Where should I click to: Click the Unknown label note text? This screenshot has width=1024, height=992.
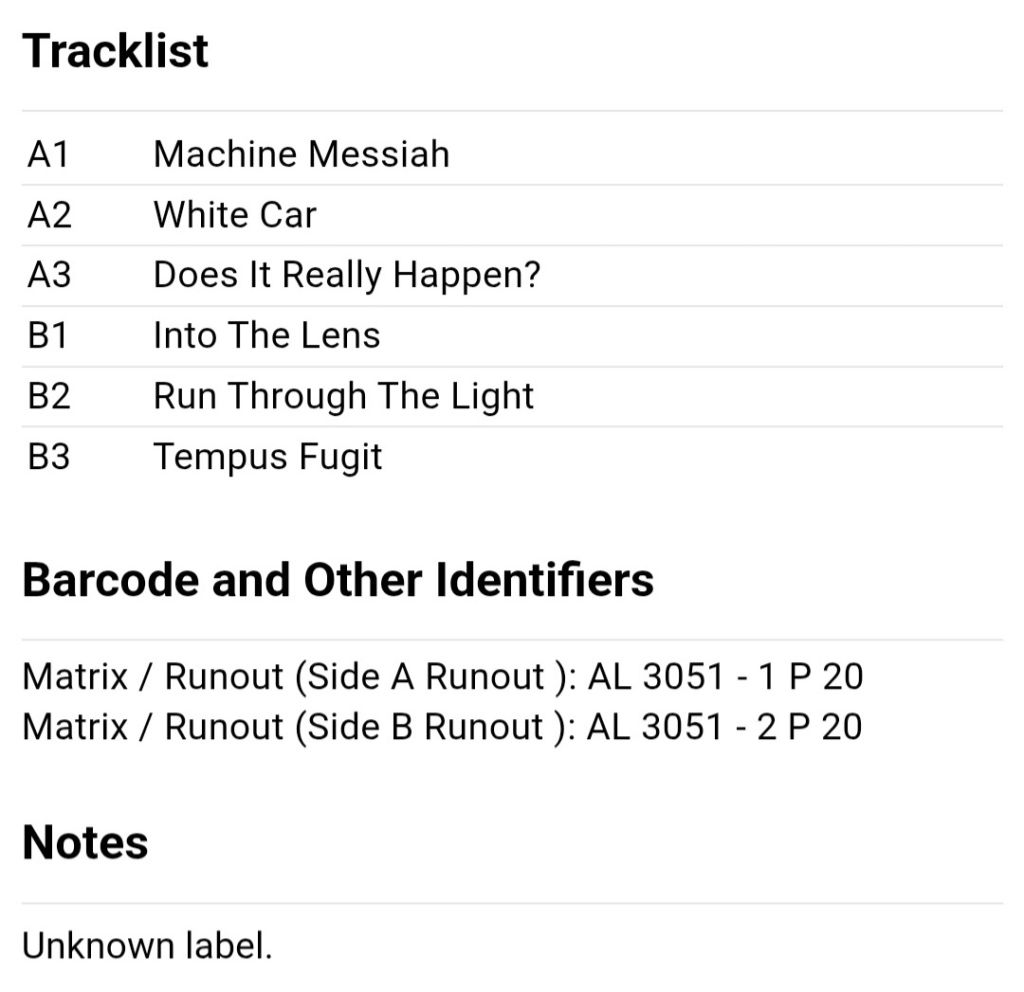point(147,946)
